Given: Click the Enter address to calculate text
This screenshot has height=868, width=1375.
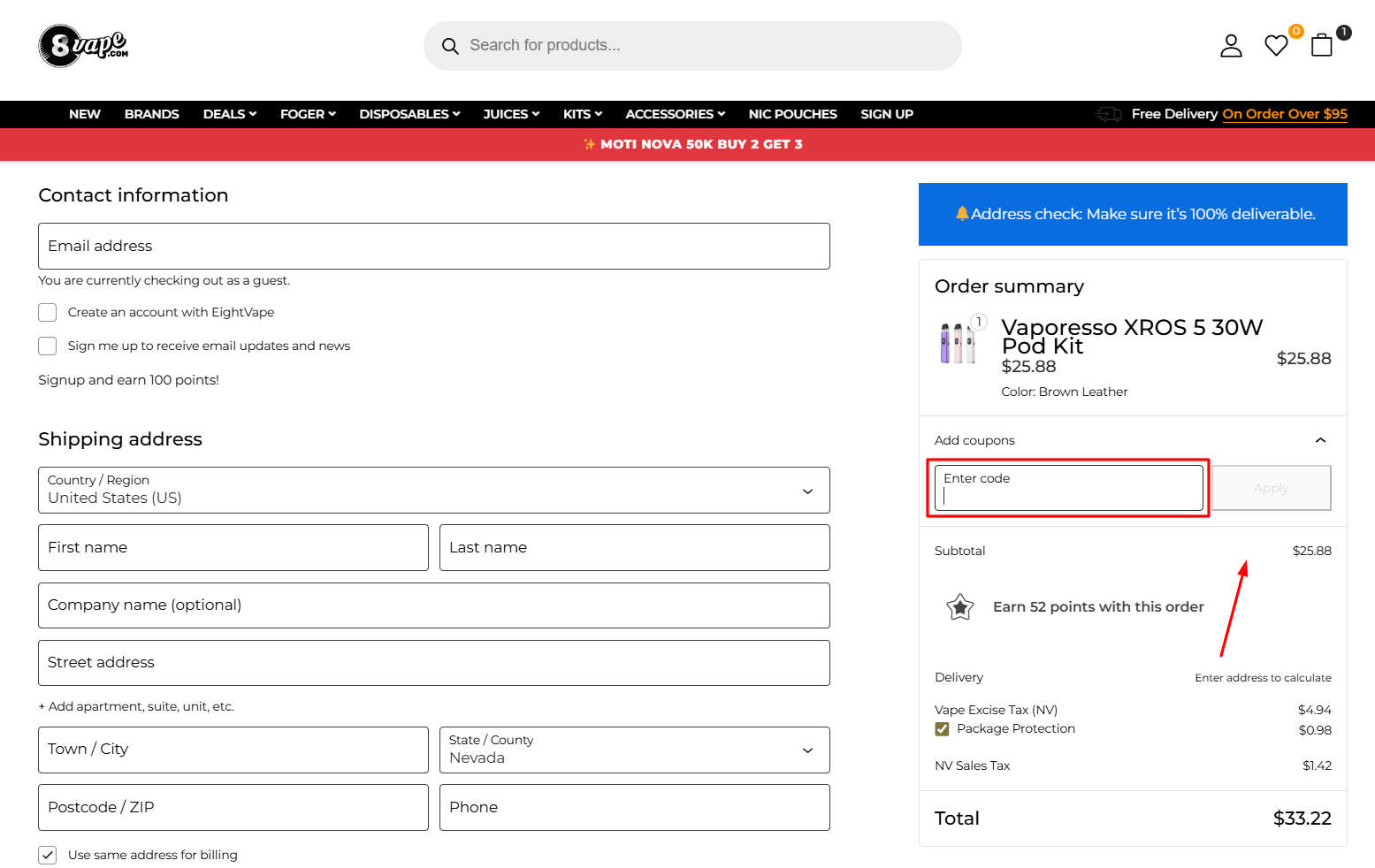Looking at the screenshot, I should tap(1263, 678).
